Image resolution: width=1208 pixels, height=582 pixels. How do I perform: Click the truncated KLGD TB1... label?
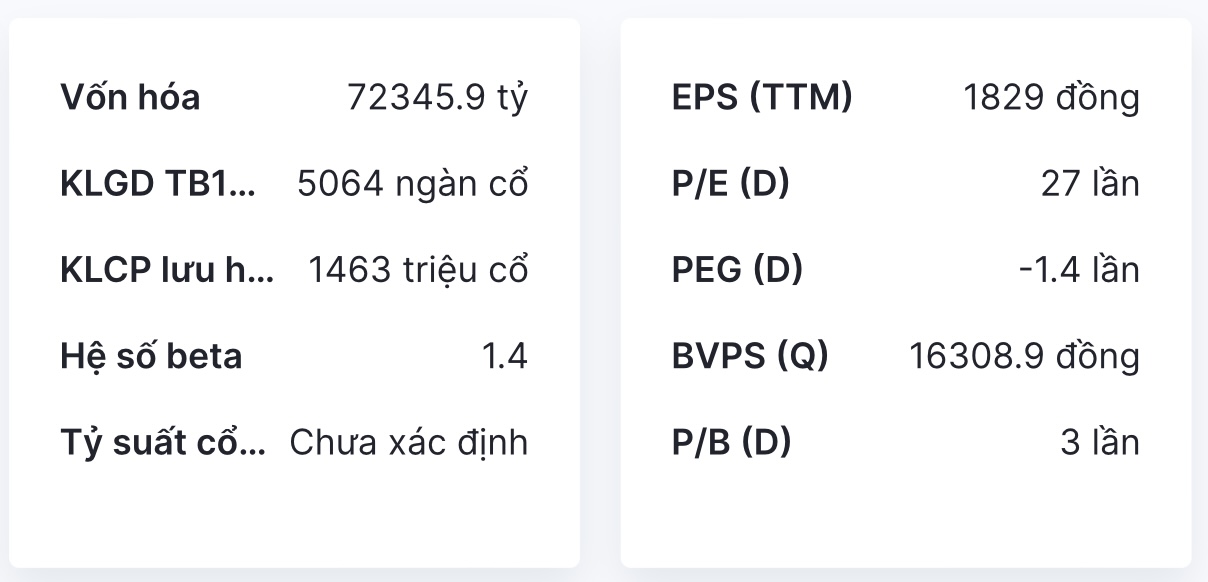[x=157, y=184]
